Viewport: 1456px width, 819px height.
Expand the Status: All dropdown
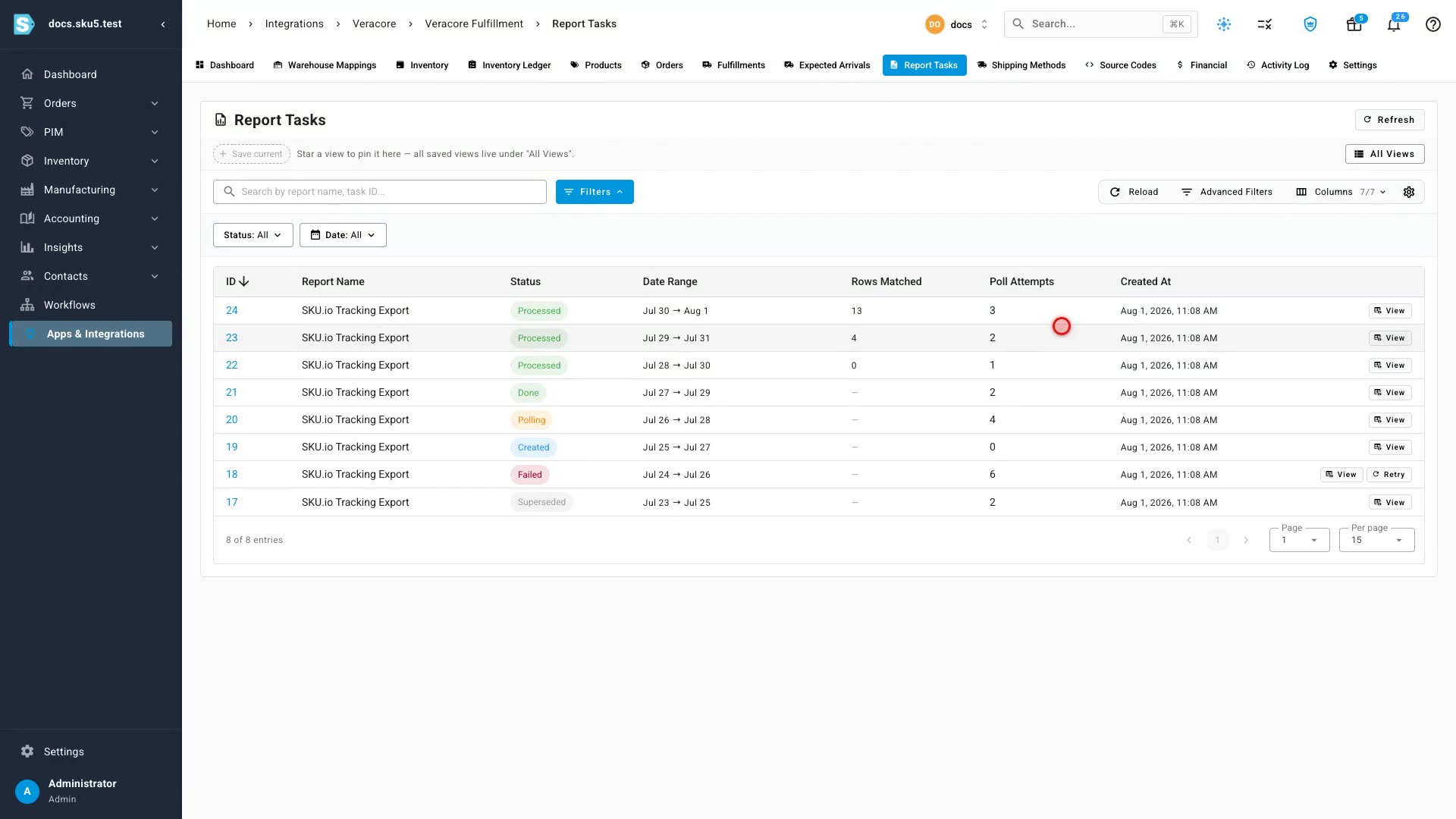(x=253, y=235)
